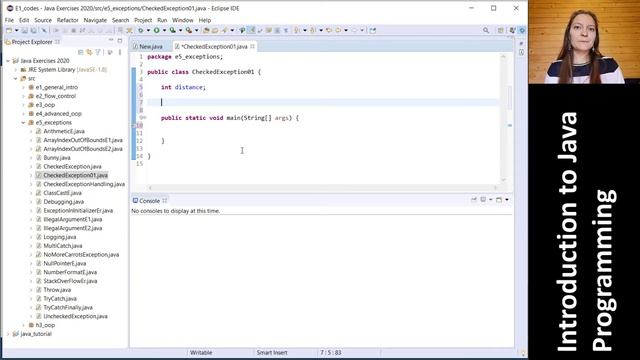
Task: Select CheckedExceptionHandling.java file
Action: [84, 184]
